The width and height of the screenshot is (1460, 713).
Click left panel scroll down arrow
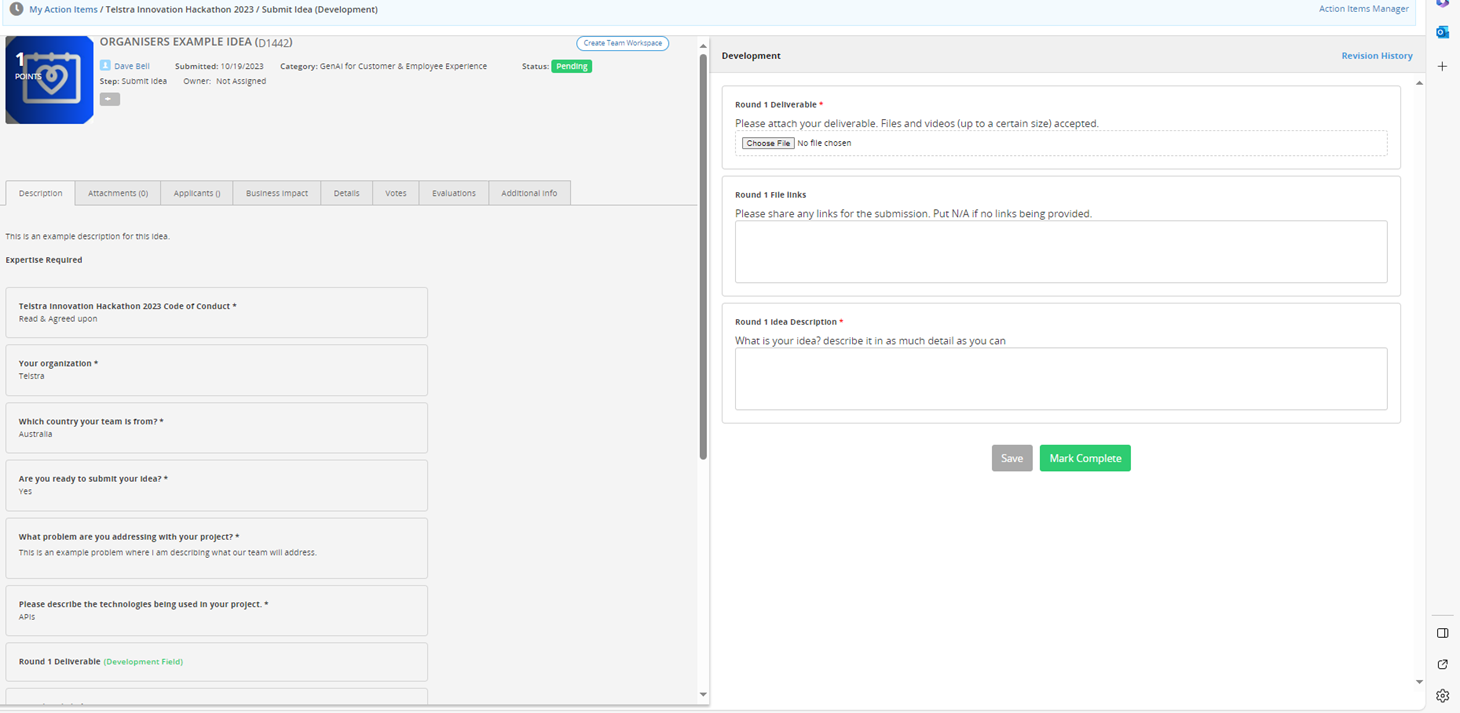[703, 694]
